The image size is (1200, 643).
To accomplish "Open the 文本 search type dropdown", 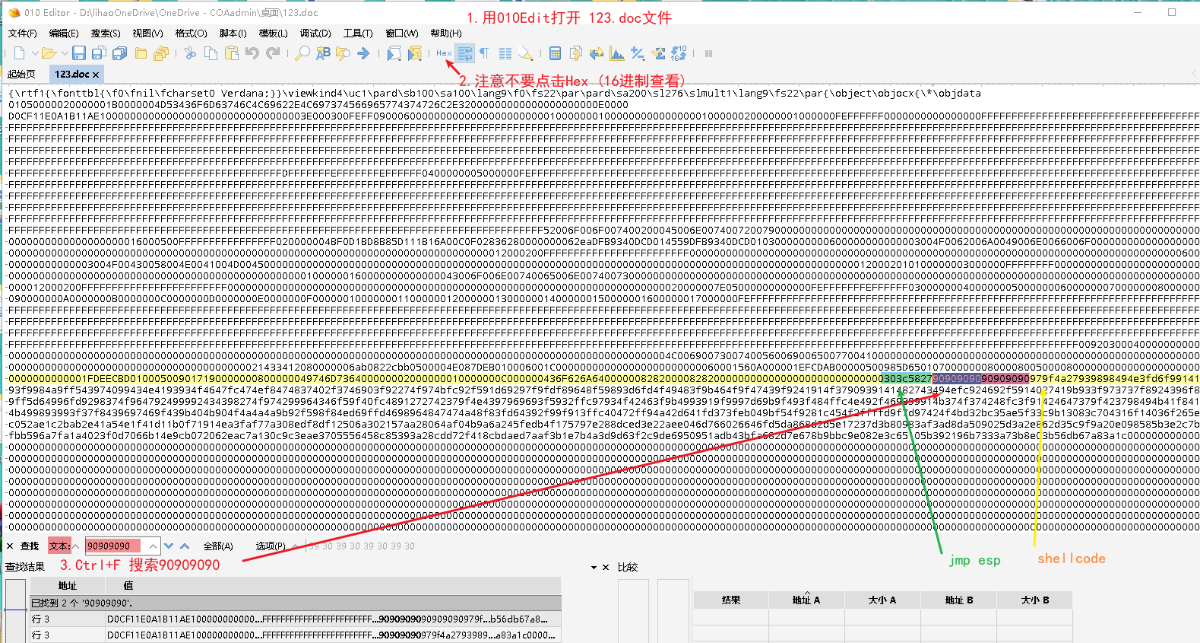I will tap(64, 546).
